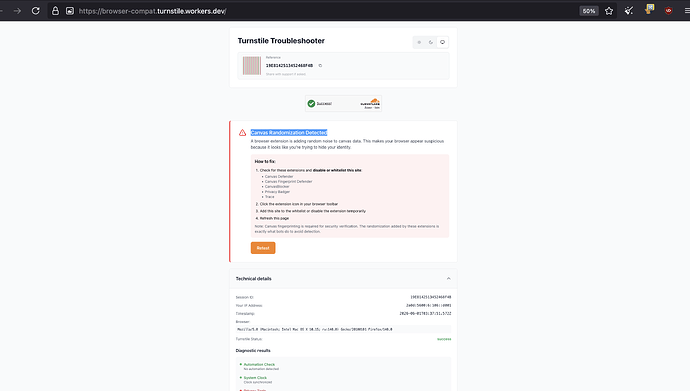Viewport: 690px width, 391px height.
Task: Open the uBlock Origin shield icon
Action: (668, 11)
